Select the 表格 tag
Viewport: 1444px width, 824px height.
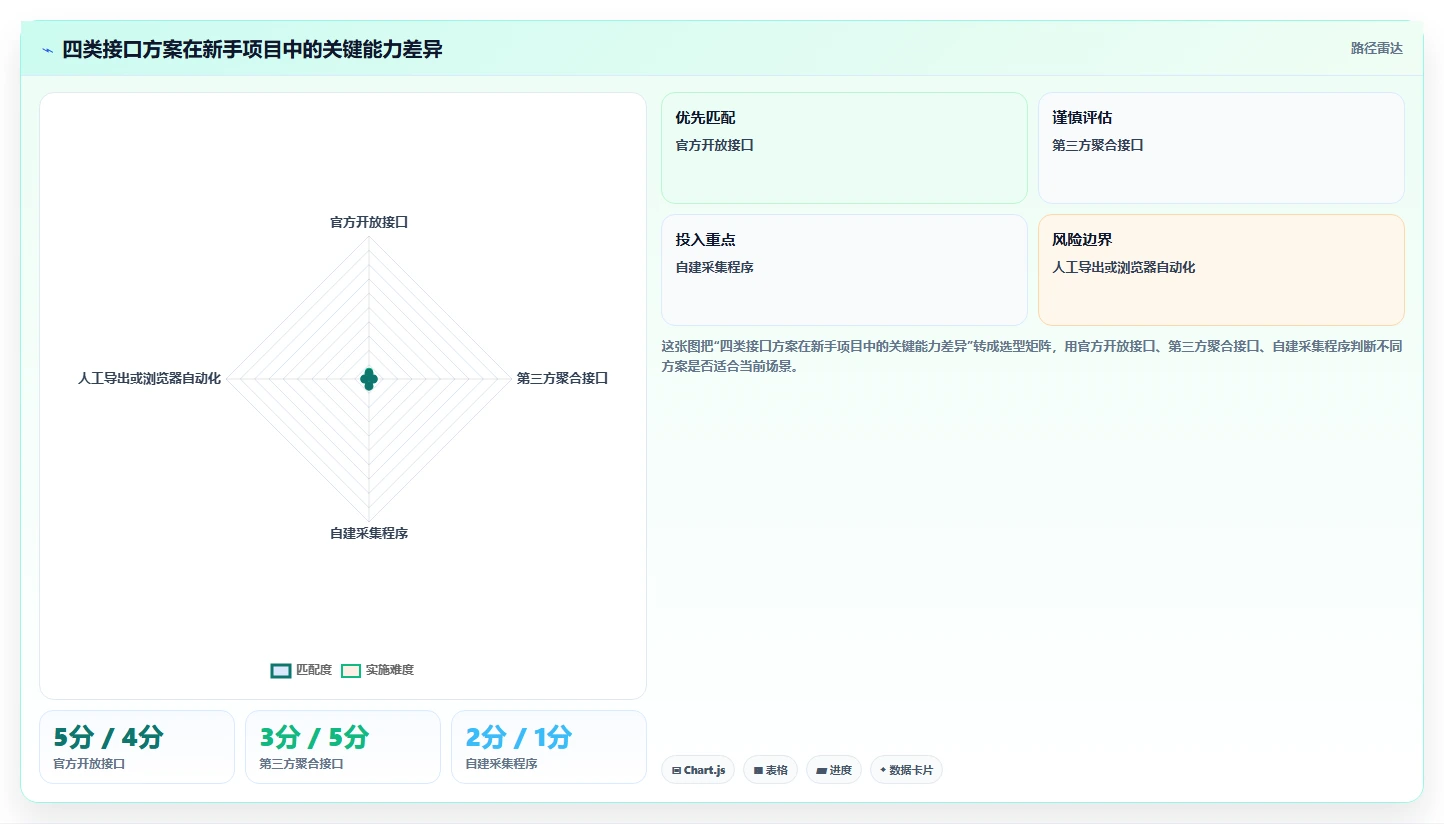click(770, 770)
